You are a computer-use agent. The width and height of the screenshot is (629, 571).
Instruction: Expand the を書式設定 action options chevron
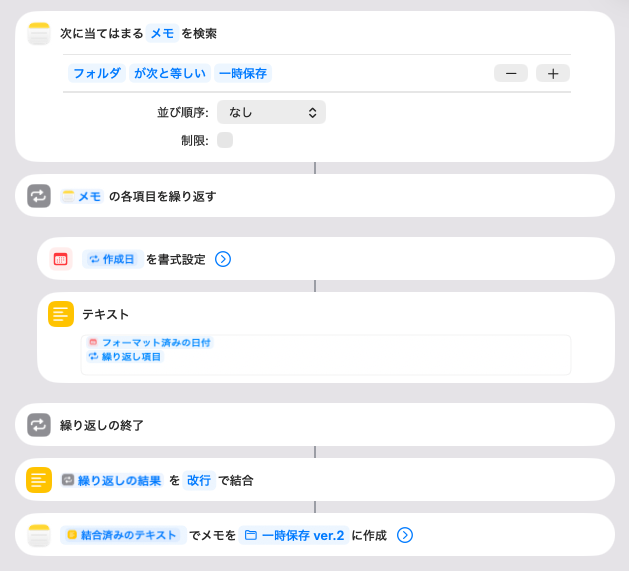[x=223, y=259]
